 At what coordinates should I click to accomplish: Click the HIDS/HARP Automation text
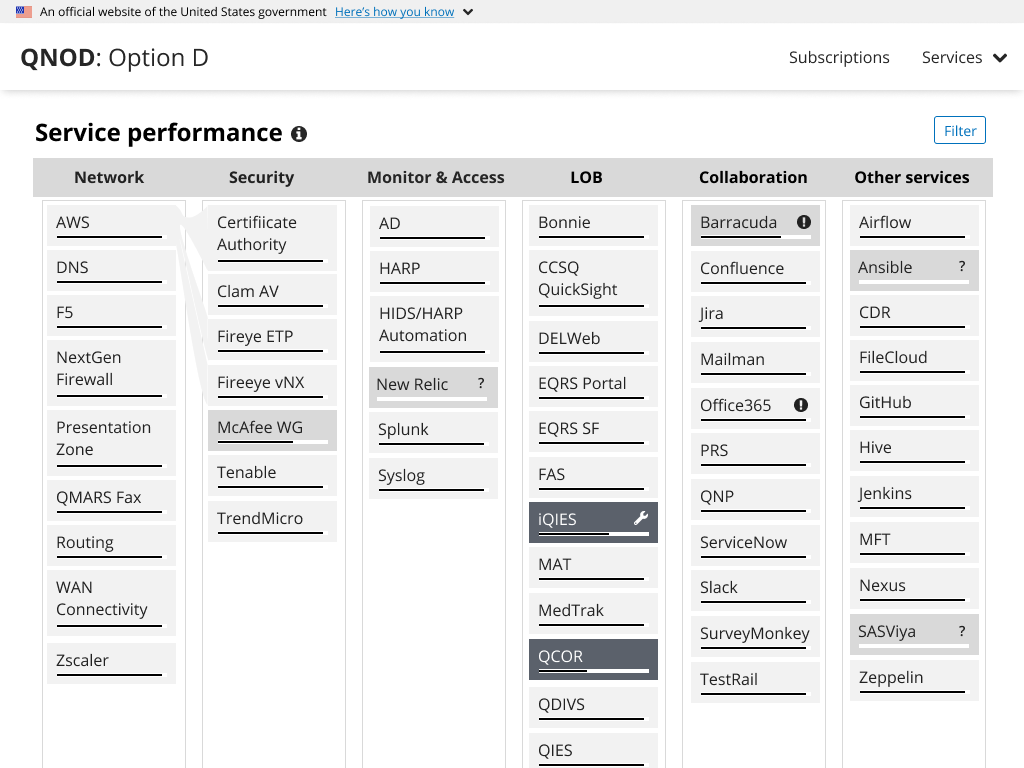click(423, 325)
